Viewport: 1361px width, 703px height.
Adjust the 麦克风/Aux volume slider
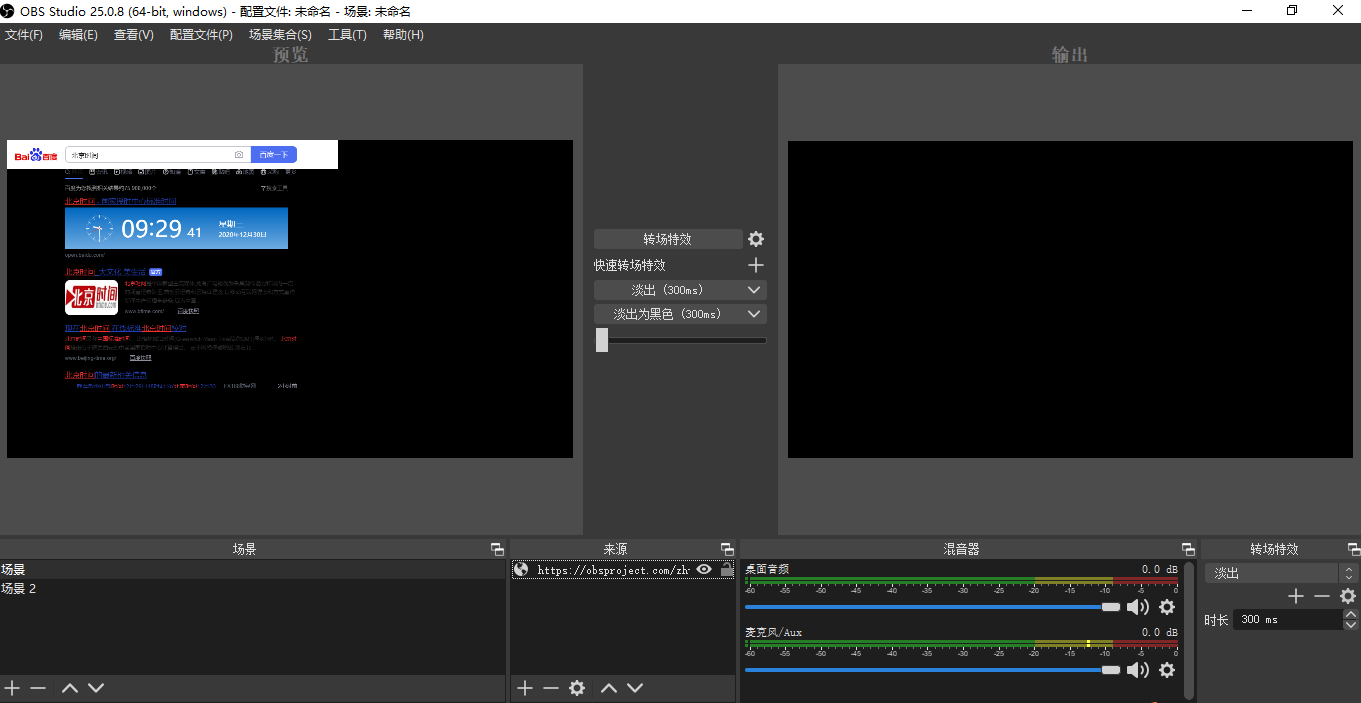coord(933,670)
